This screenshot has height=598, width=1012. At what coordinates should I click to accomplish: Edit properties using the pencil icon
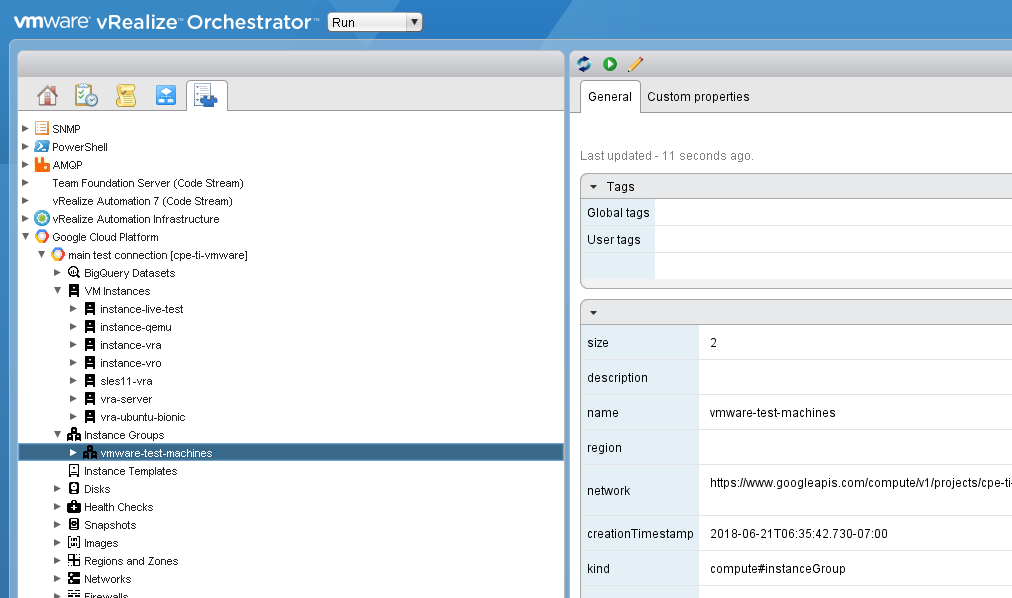(636, 63)
